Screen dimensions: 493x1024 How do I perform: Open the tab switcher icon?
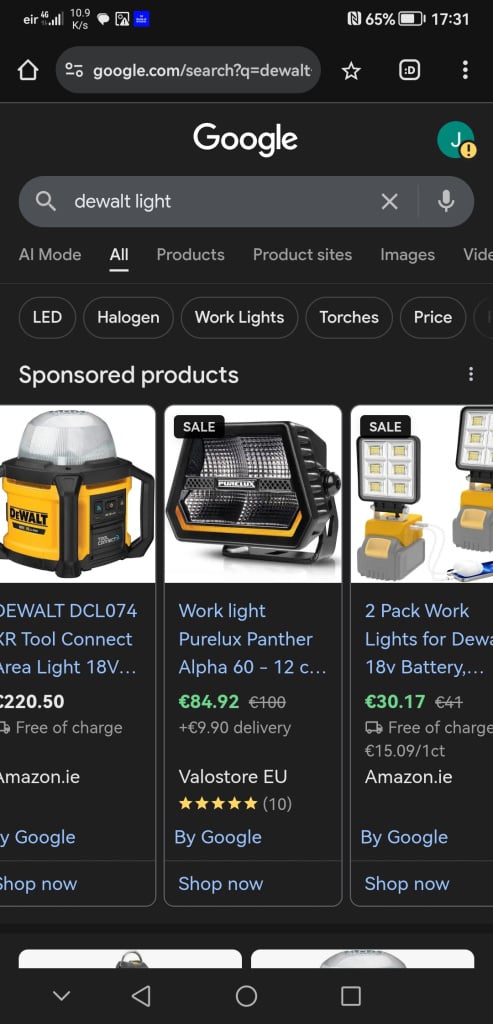coord(409,71)
